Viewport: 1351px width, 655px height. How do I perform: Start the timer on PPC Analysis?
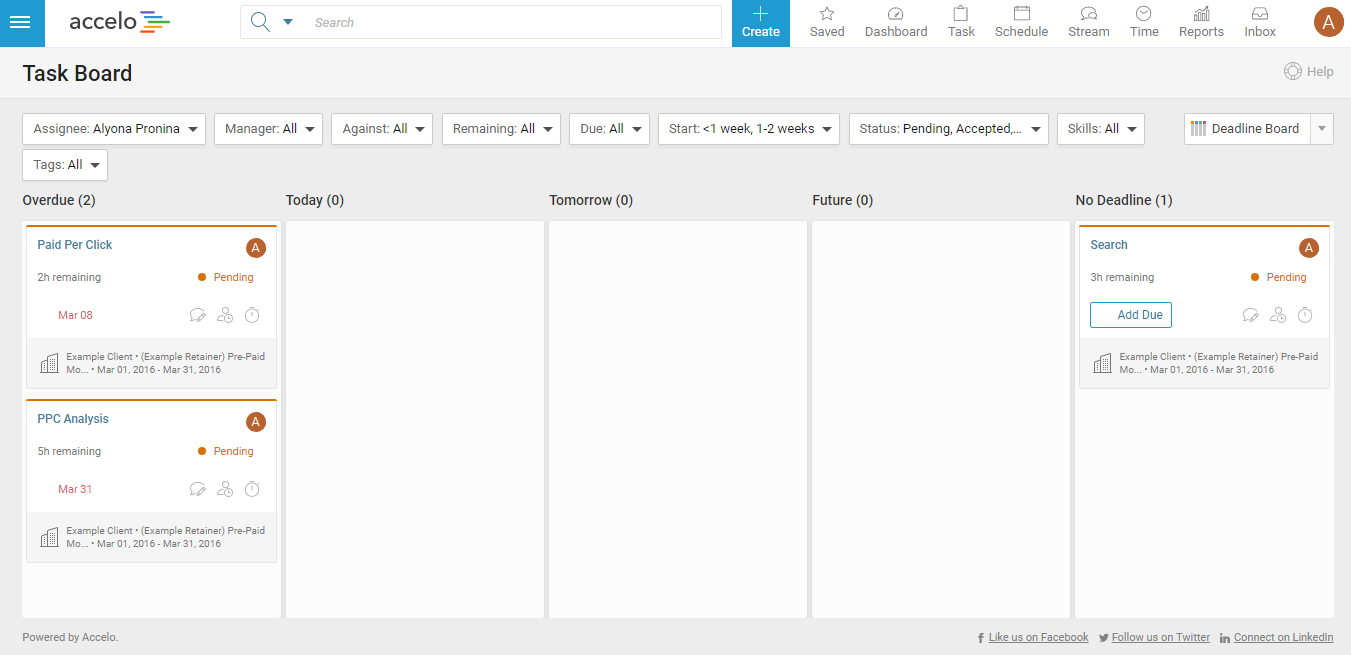pyautogui.click(x=252, y=490)
